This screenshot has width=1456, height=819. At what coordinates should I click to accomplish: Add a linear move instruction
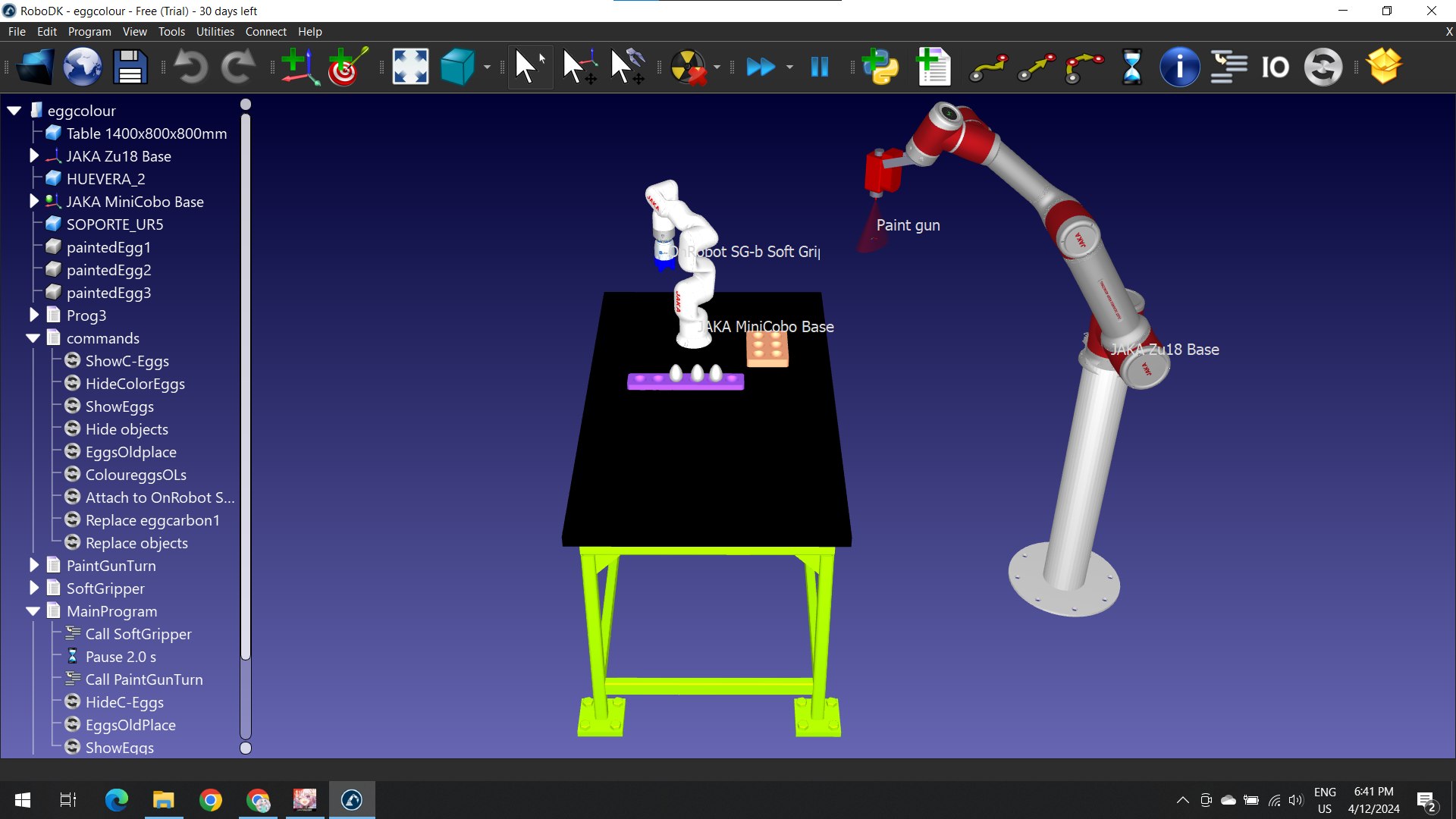pos(1036,67)
